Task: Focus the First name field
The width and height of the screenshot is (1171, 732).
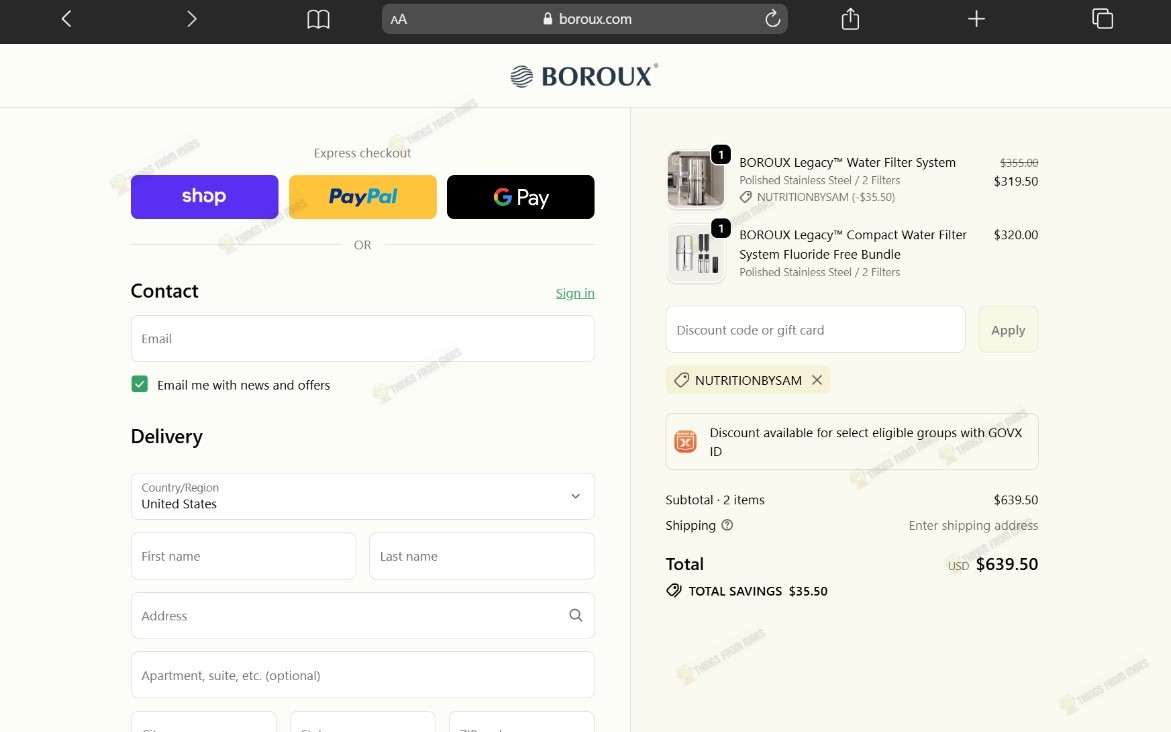Action: [243, 556]
